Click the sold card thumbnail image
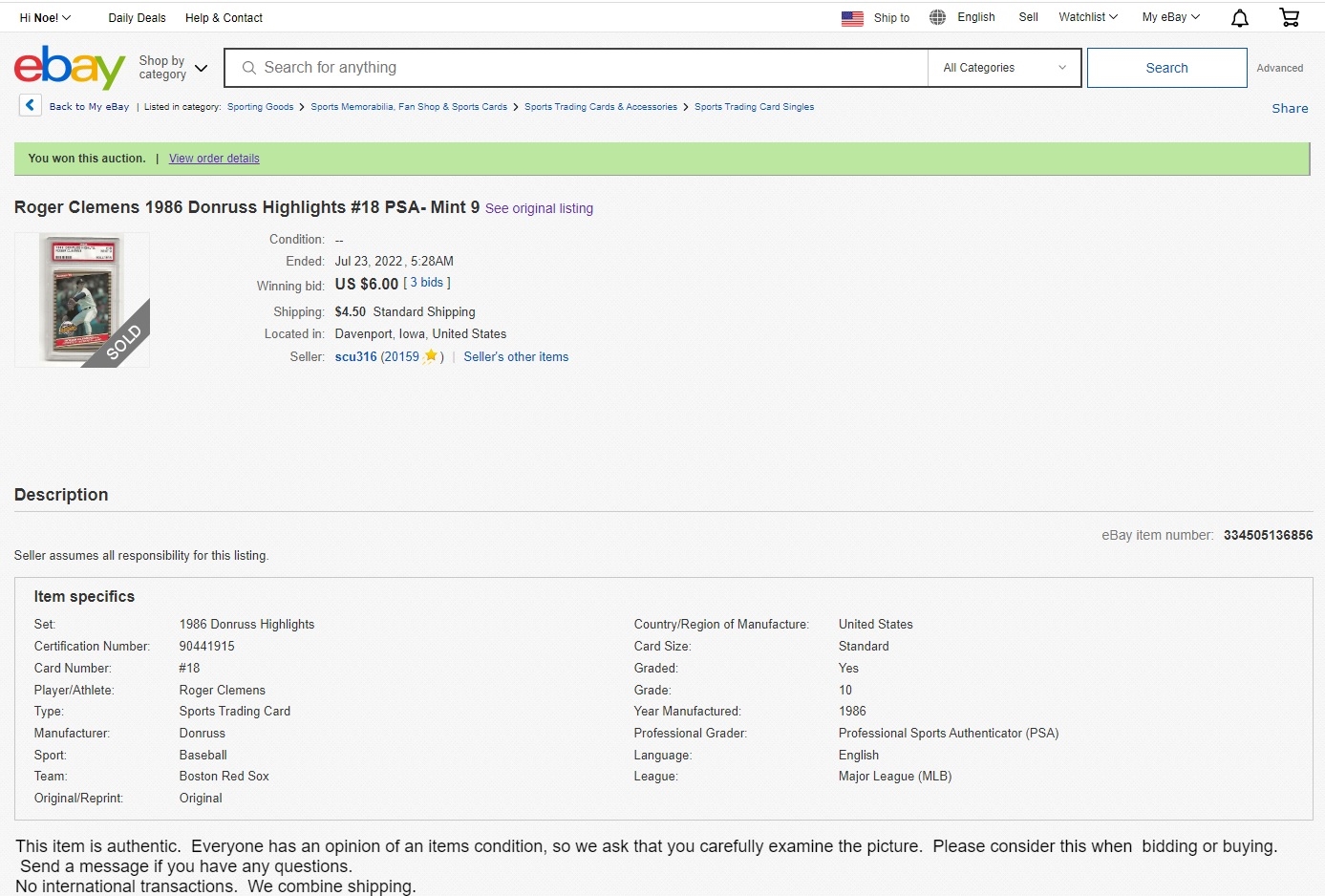This screenshot has width=1325, height=896. [x=82, y=300]
